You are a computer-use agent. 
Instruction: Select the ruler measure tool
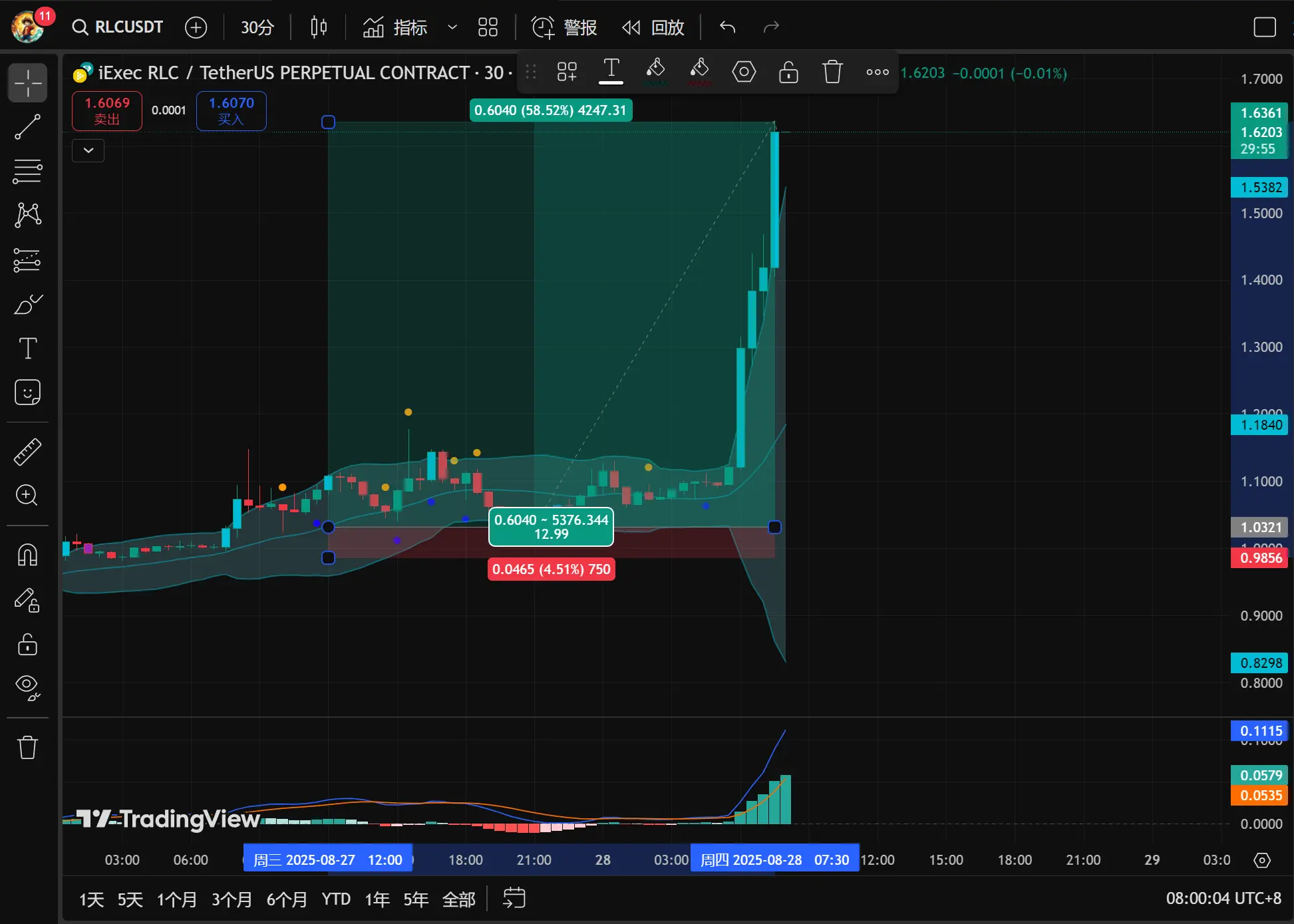(28, 452)
